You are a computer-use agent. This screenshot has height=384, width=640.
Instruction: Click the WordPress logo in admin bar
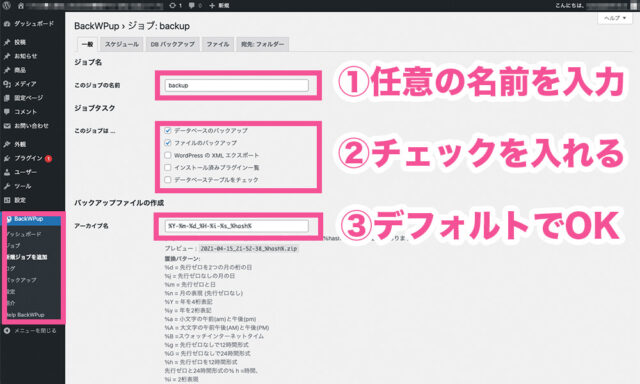(7, 6)
